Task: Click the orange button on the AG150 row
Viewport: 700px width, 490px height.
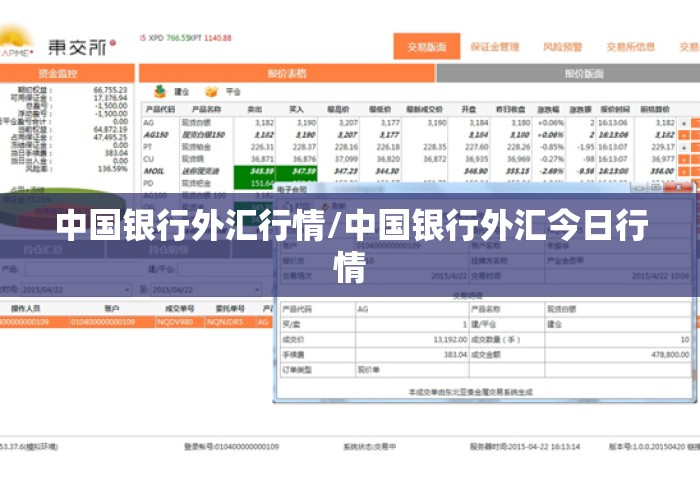Action: point(683,135)
